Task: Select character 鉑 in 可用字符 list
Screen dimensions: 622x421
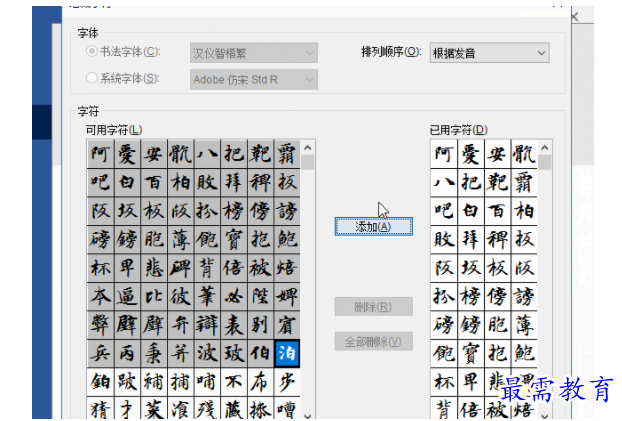Action: [x=100, y=382]
